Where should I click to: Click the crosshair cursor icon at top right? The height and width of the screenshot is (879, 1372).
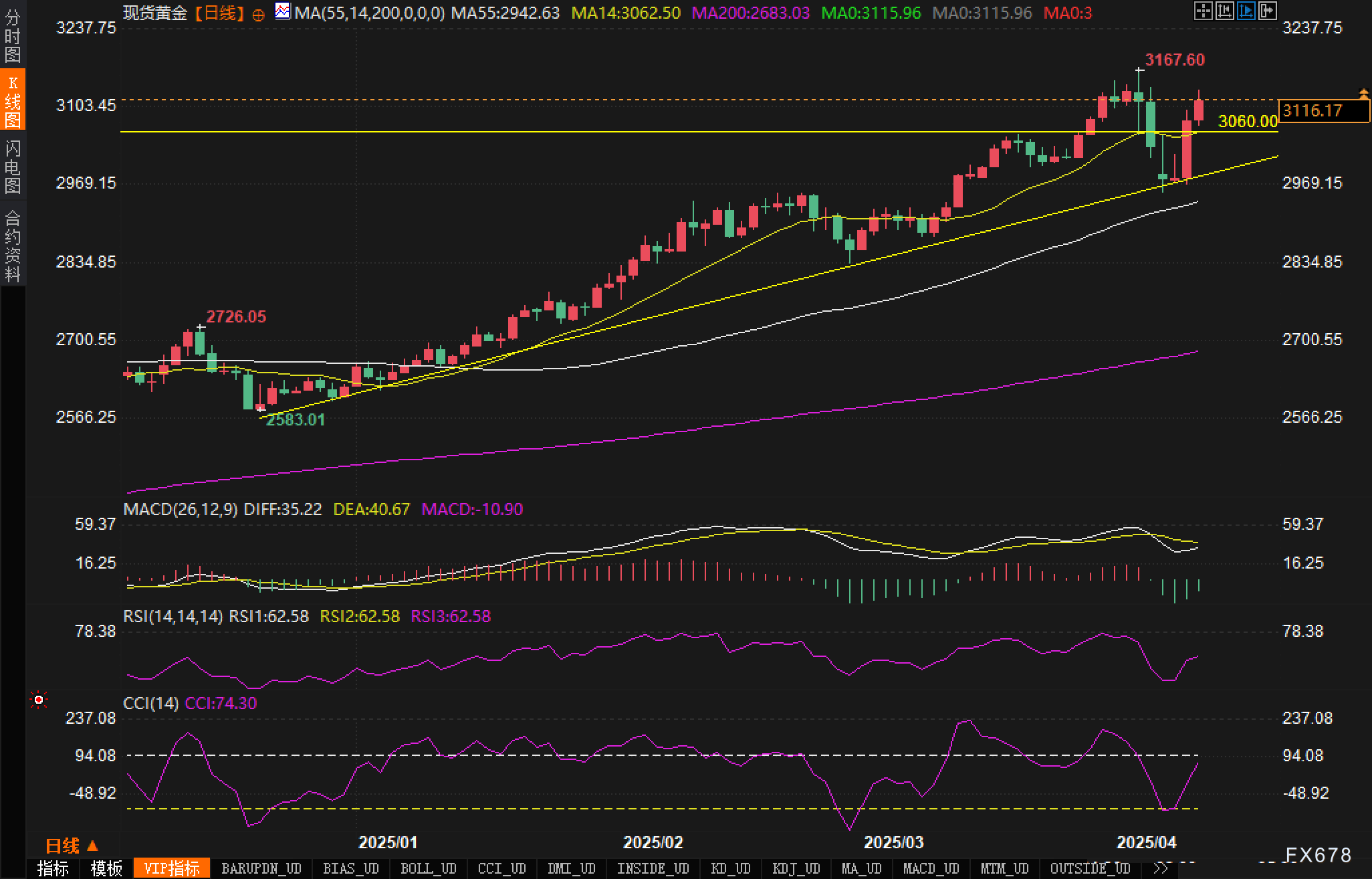(1203, 11)
